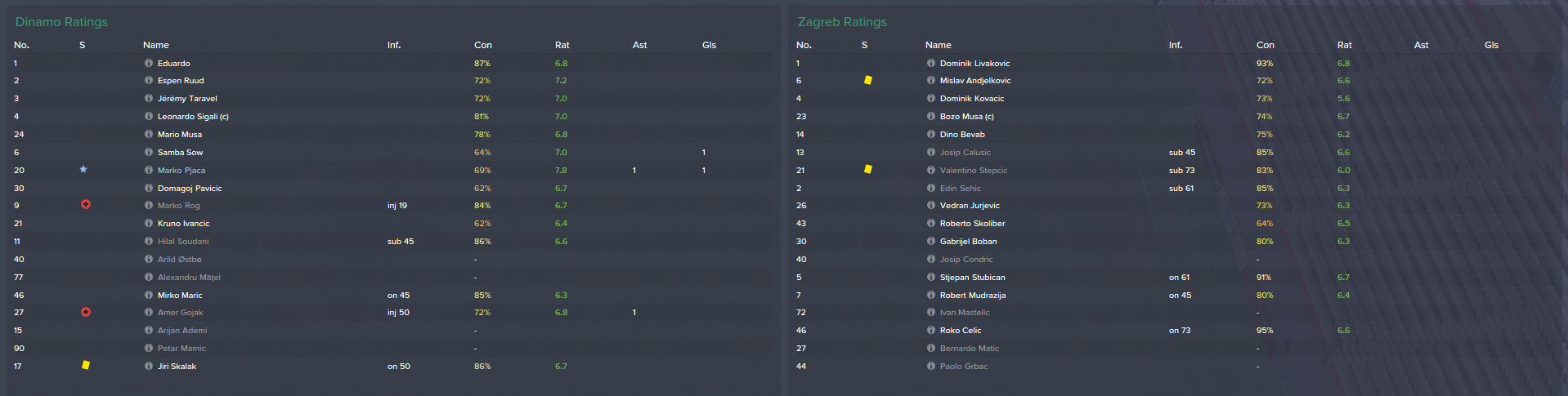This screenshot has width=1568, height=396.
Task: Click Marko Rog's red injury icon
Action: [86, 204]
